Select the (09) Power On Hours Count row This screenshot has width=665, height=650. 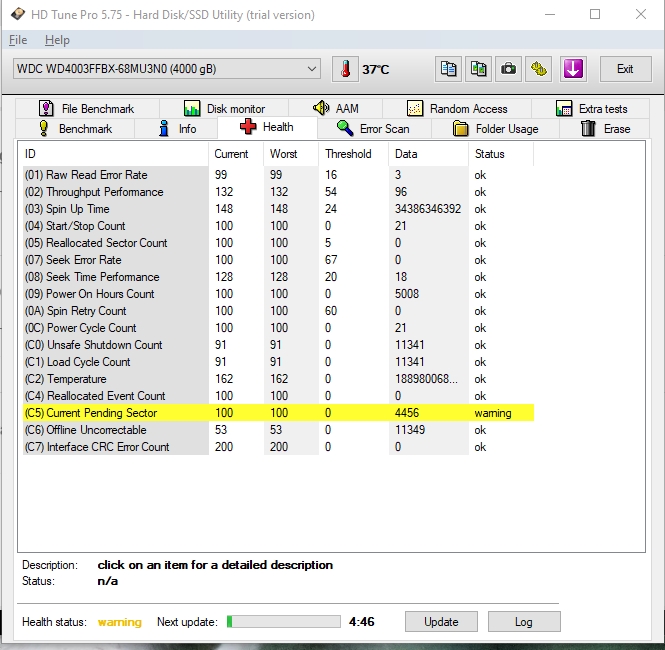[278, 294]
